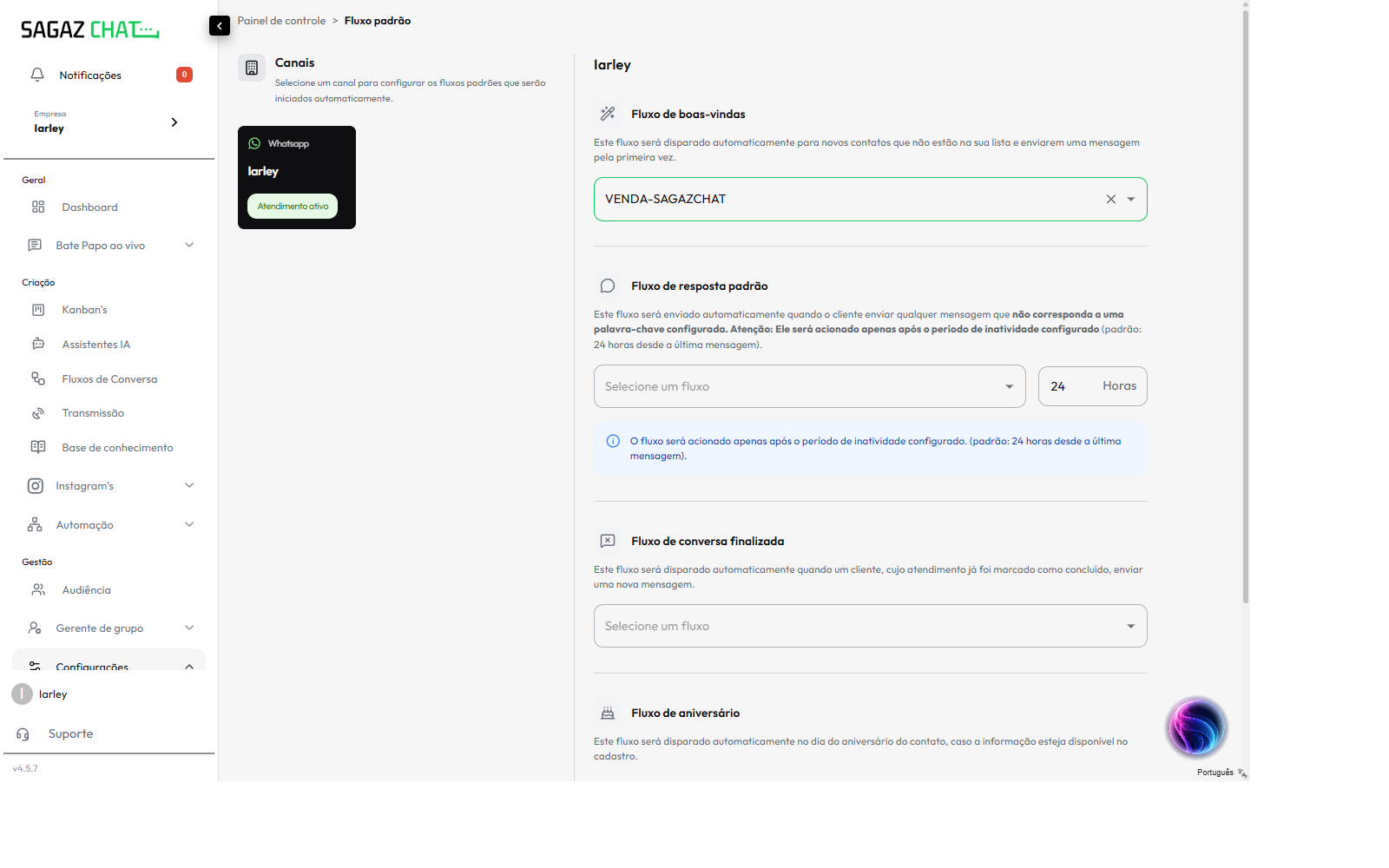
Task: Click the Whatsapp logo icon on channel card
Action: pyautogui.click(x=254, y=143)
